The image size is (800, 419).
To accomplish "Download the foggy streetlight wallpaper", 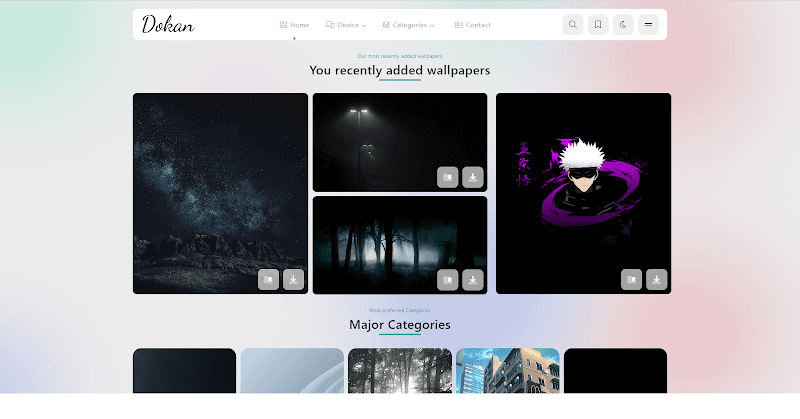I will [x=472, y=178].
